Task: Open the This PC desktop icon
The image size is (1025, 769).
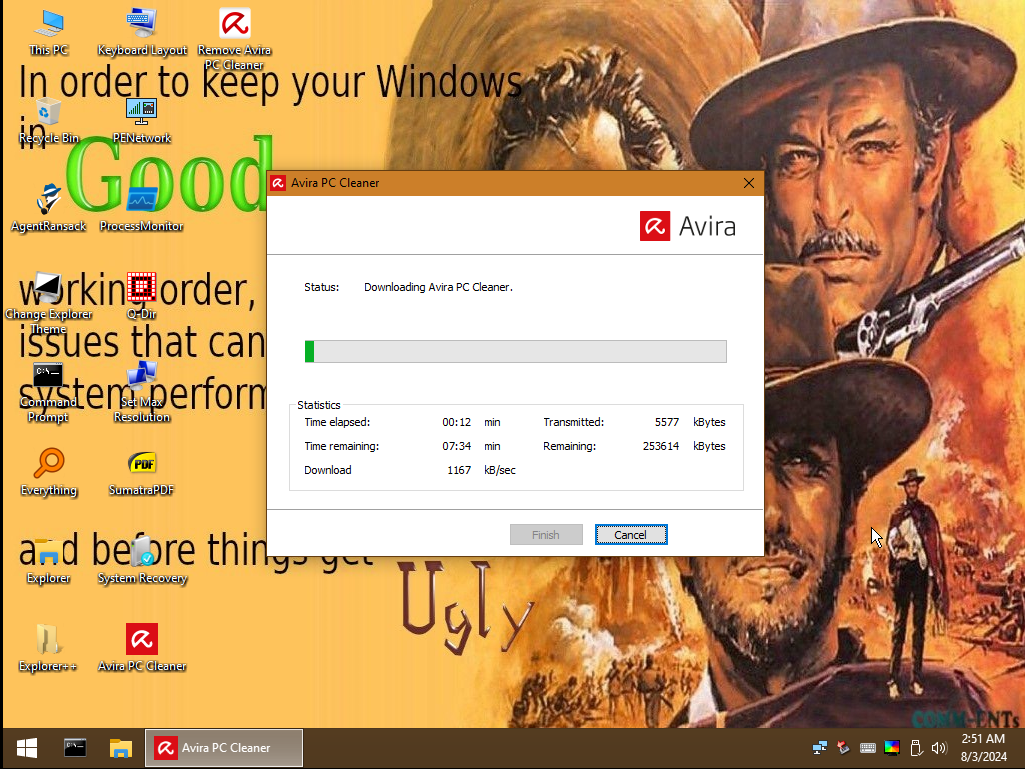Action: coord(48,33)
